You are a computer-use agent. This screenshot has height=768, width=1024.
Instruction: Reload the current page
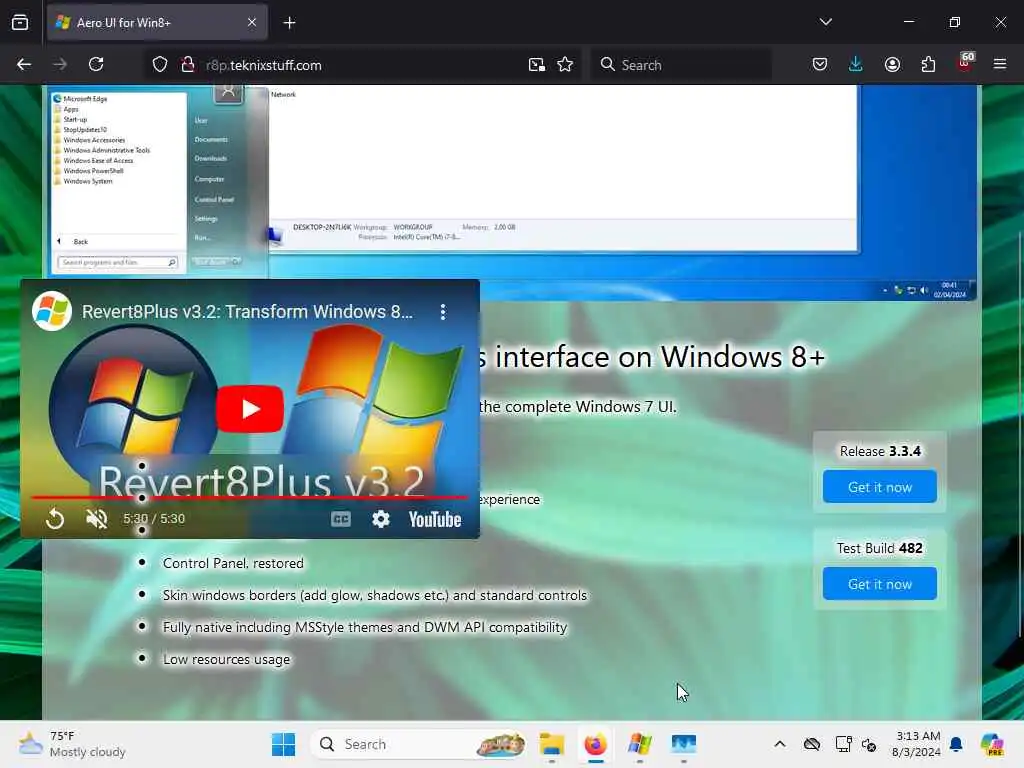click(96, 64)
